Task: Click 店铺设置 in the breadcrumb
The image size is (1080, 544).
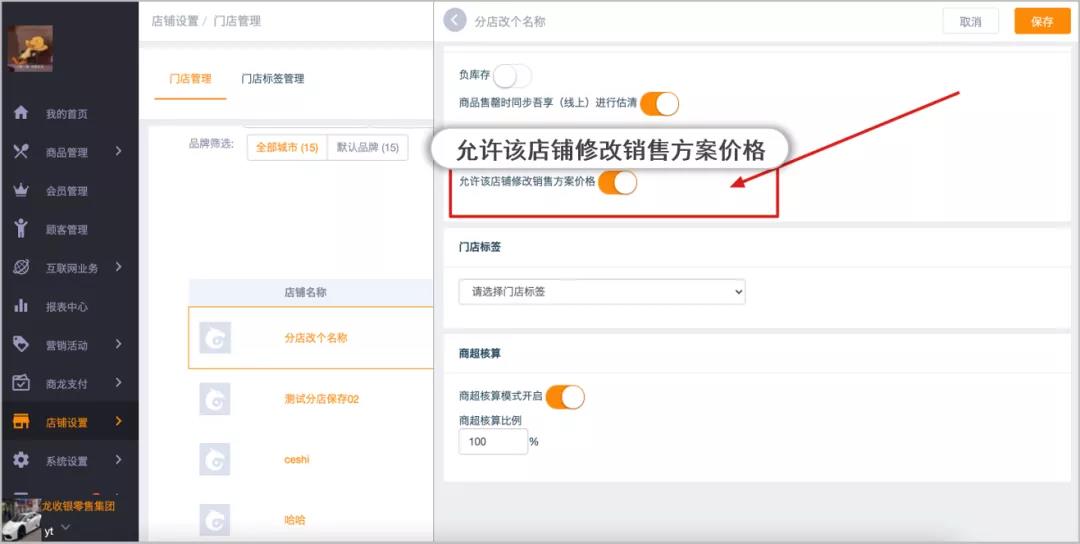Action: pyautogui.click(x=175, y=21)
